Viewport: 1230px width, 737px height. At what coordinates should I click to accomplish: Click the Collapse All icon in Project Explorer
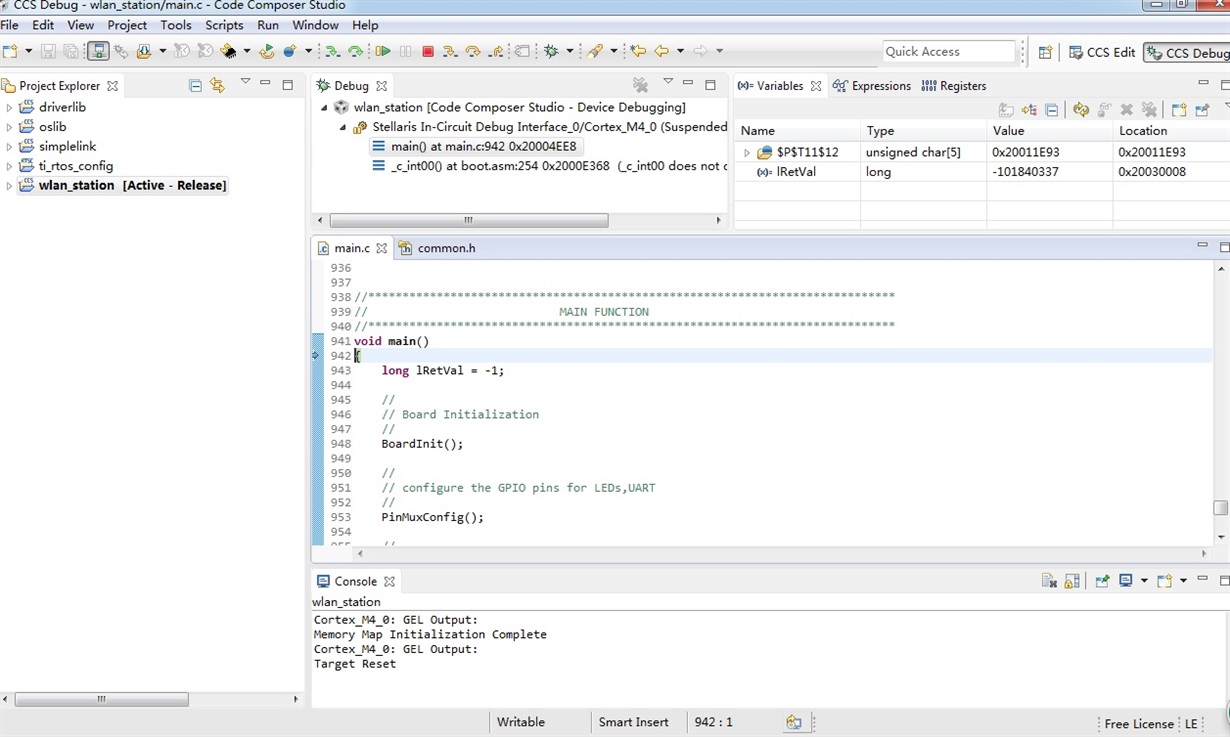coord(195,86)
